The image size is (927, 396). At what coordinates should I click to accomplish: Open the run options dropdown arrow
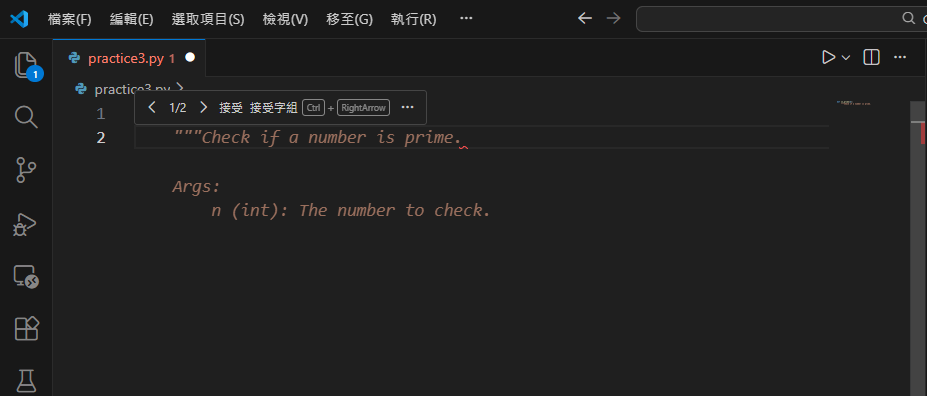[x=845, y=58]
